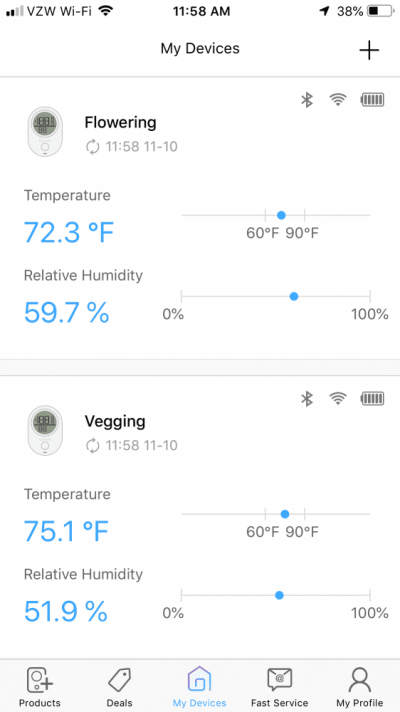
Task: Tap Flowering device Bluetooth icon
Action: pyautogui.click(x=307, y=99)
